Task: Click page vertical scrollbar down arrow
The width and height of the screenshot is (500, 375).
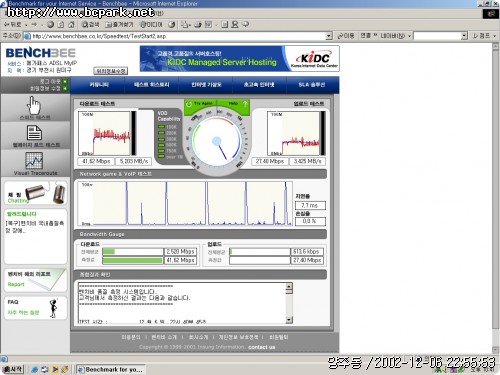Action: pos(495,350)
